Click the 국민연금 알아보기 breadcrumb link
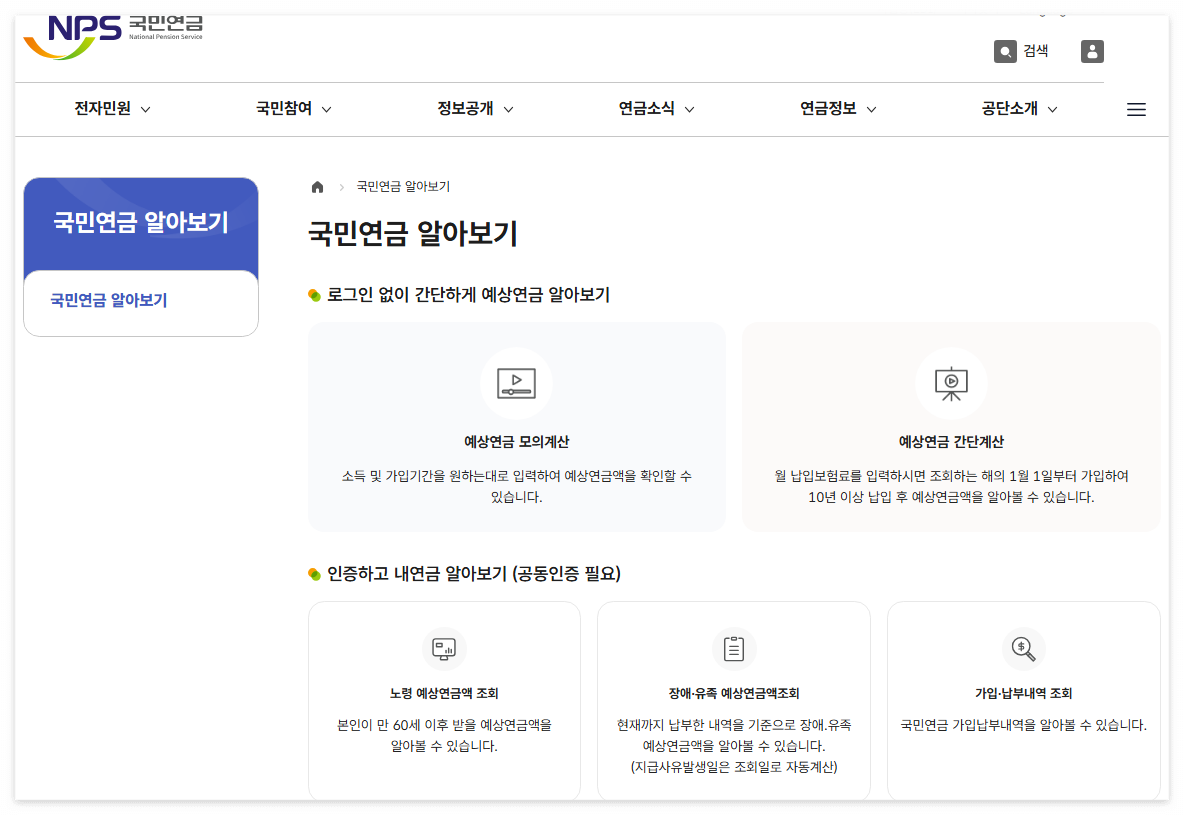This screenshot has width=1184, height=815. 403,187
